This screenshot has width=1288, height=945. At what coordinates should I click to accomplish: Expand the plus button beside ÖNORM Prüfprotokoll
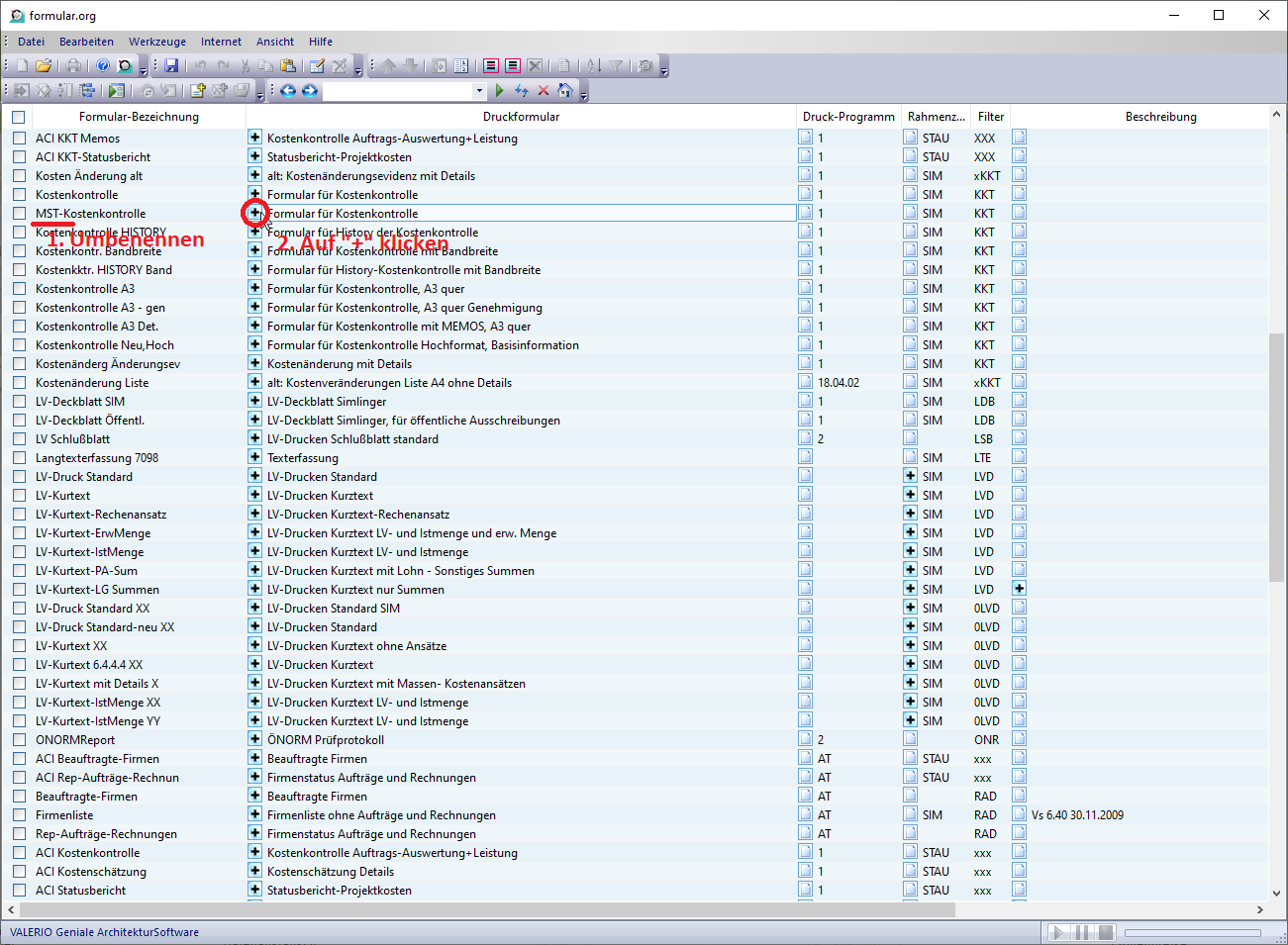pos(254,739)
